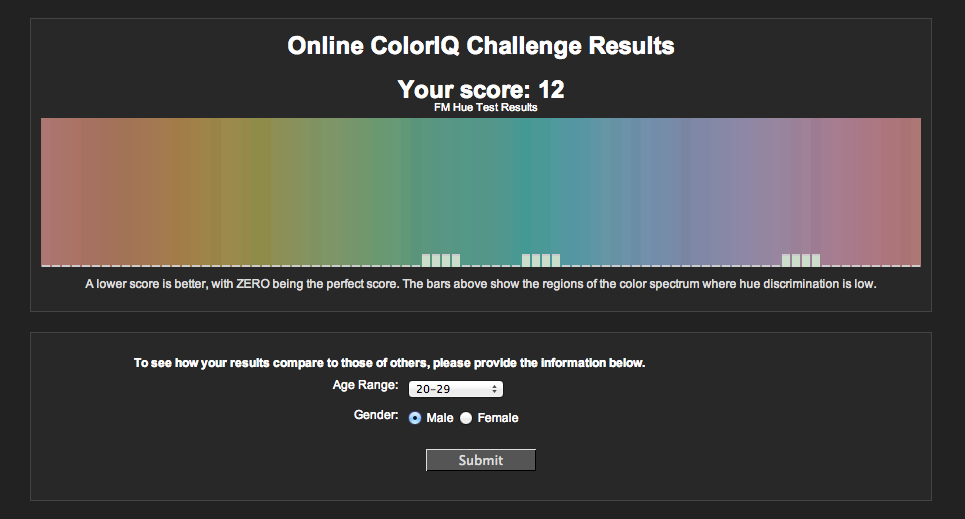Click the "Online ColorIQ Challenge Results" heading
The image size is (965, 519).
(481, 46)
